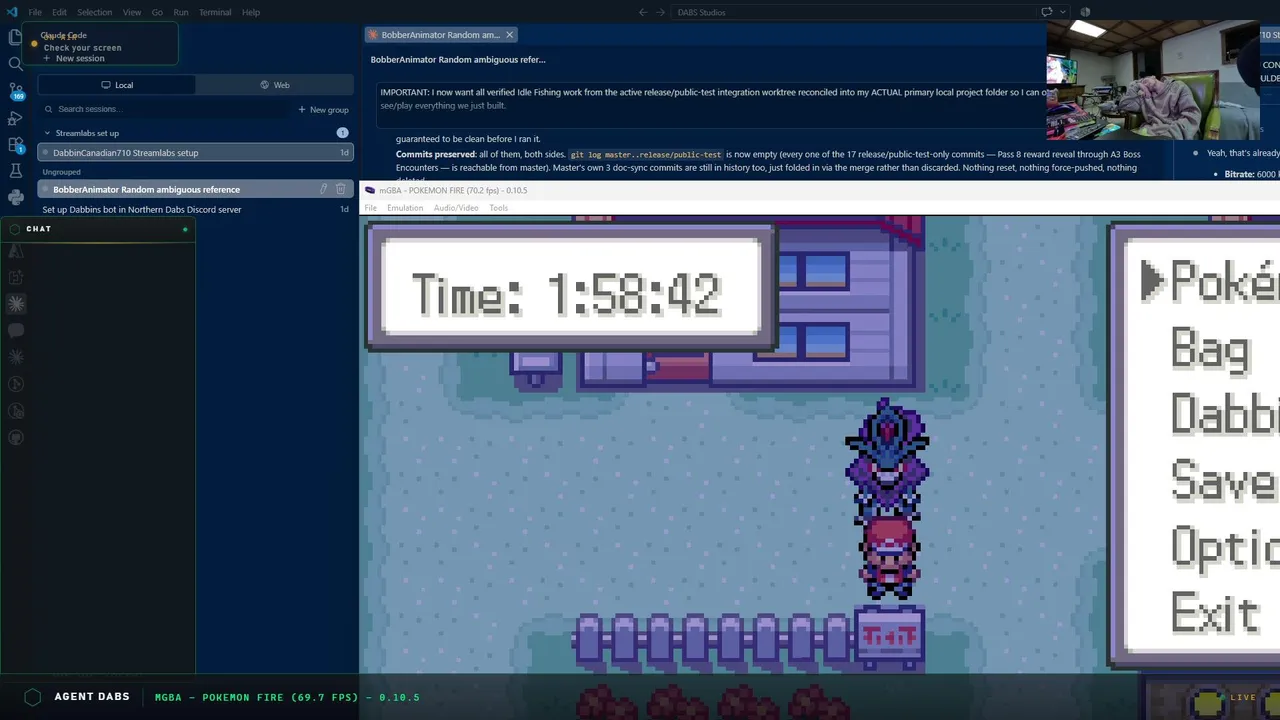Start a New session in Claude Code

click(x=74, y=58)
